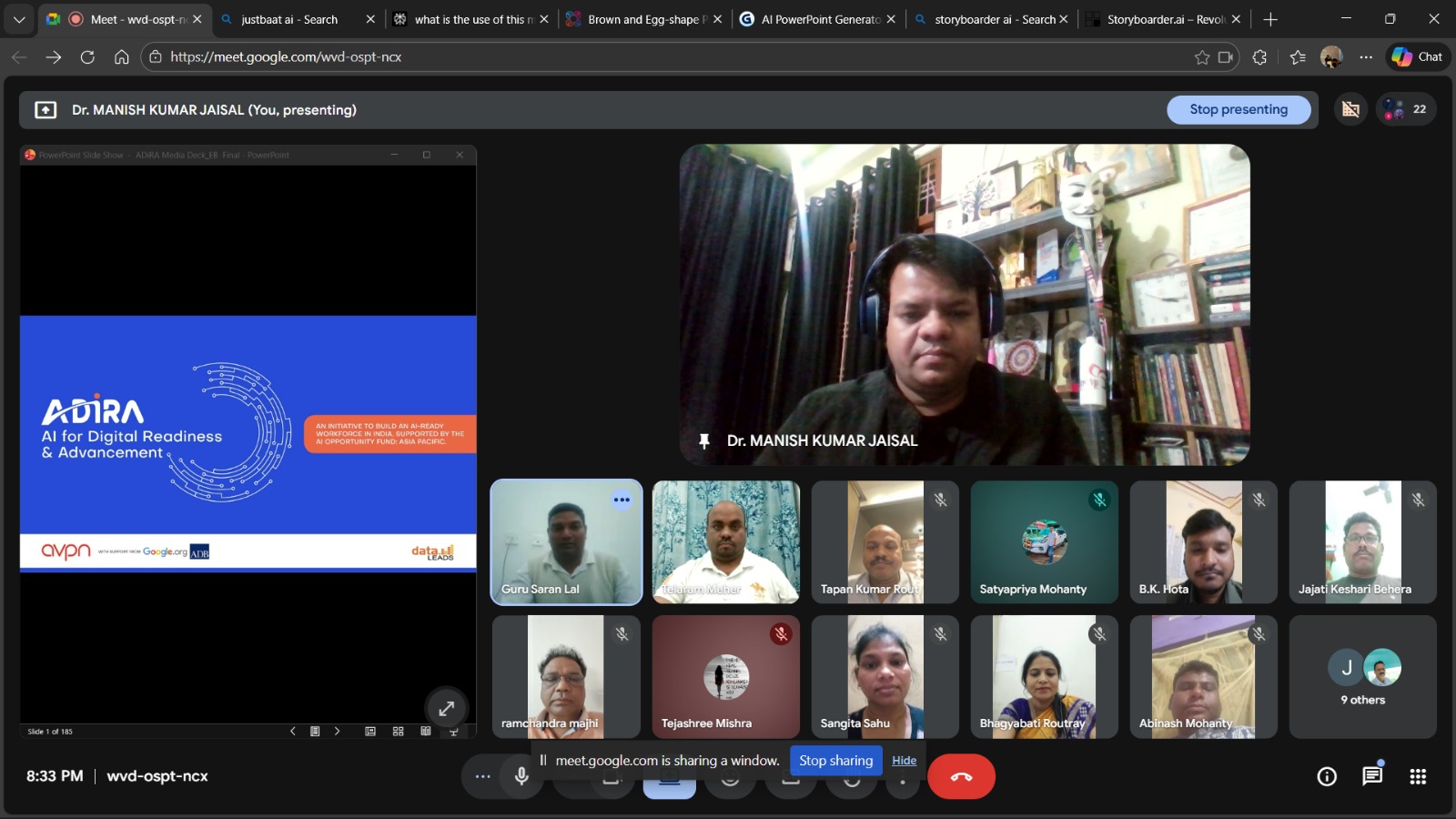Open the activities grid icon
Viewport: 1456px width, 819px height.
pyautogui.click(x=1417, y=776)
